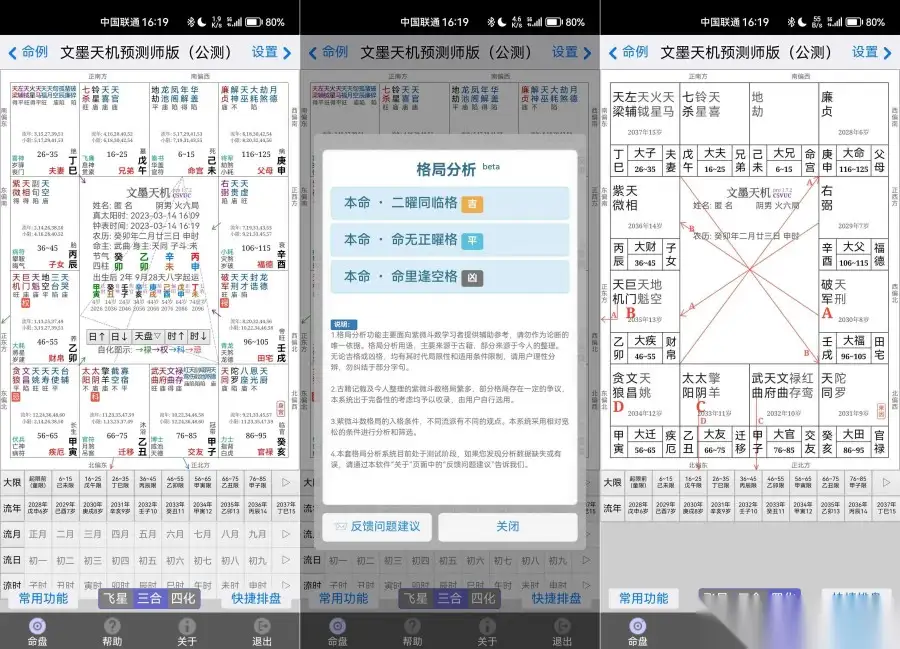The image size is (900, 649).
Task: Tap the 退出 exit icon in left screen
Action: coord(262,630)
